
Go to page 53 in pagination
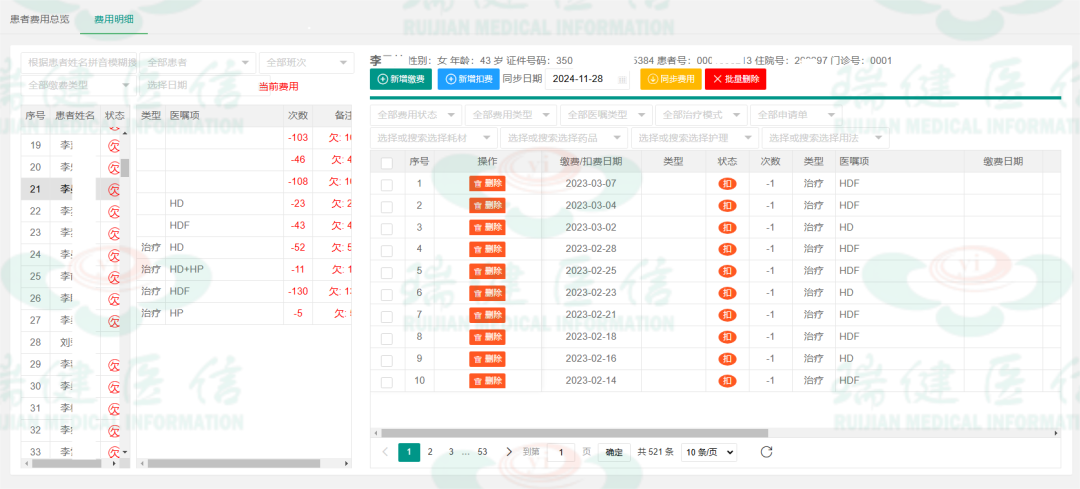coord(482,452)
